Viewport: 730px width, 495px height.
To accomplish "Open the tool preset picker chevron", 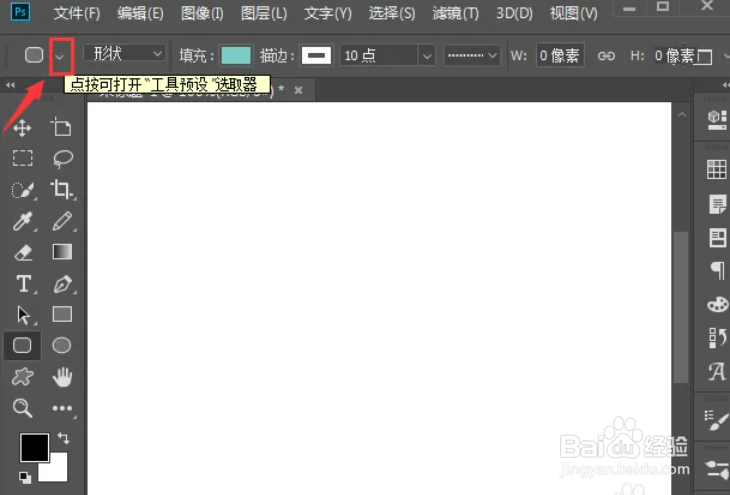I will (x=60, y=57).
